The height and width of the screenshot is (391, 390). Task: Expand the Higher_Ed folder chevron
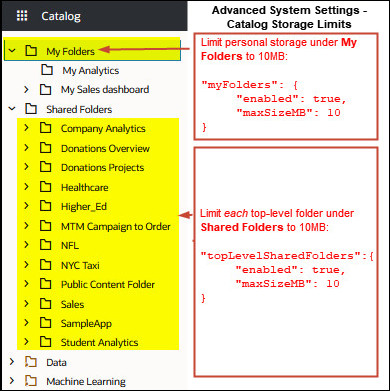point(26,206)
